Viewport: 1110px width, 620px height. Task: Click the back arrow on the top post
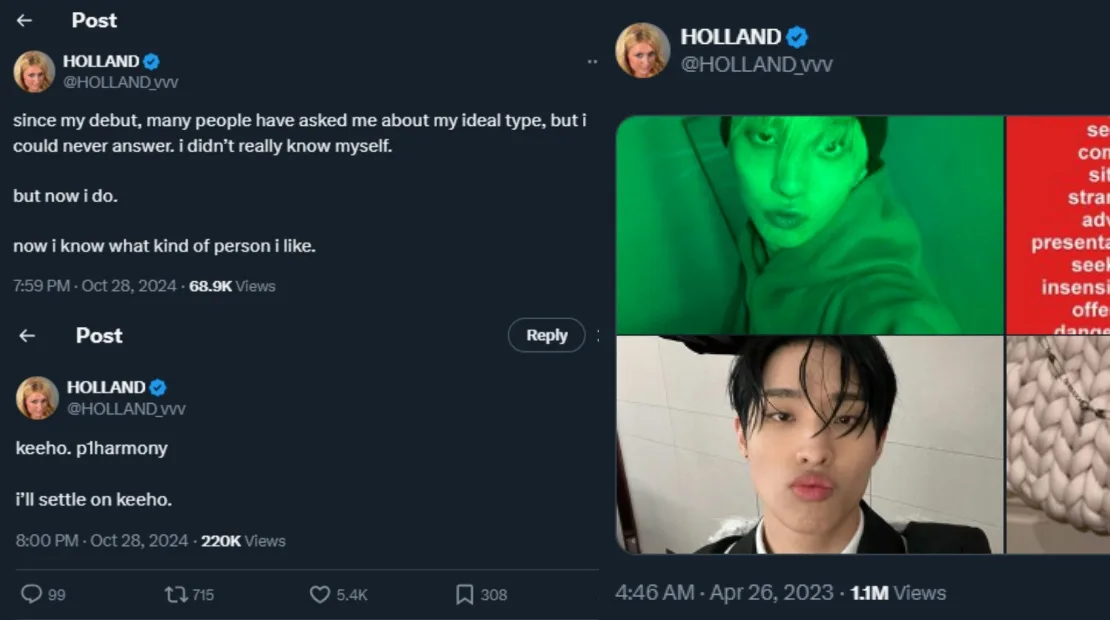(25, 20)
